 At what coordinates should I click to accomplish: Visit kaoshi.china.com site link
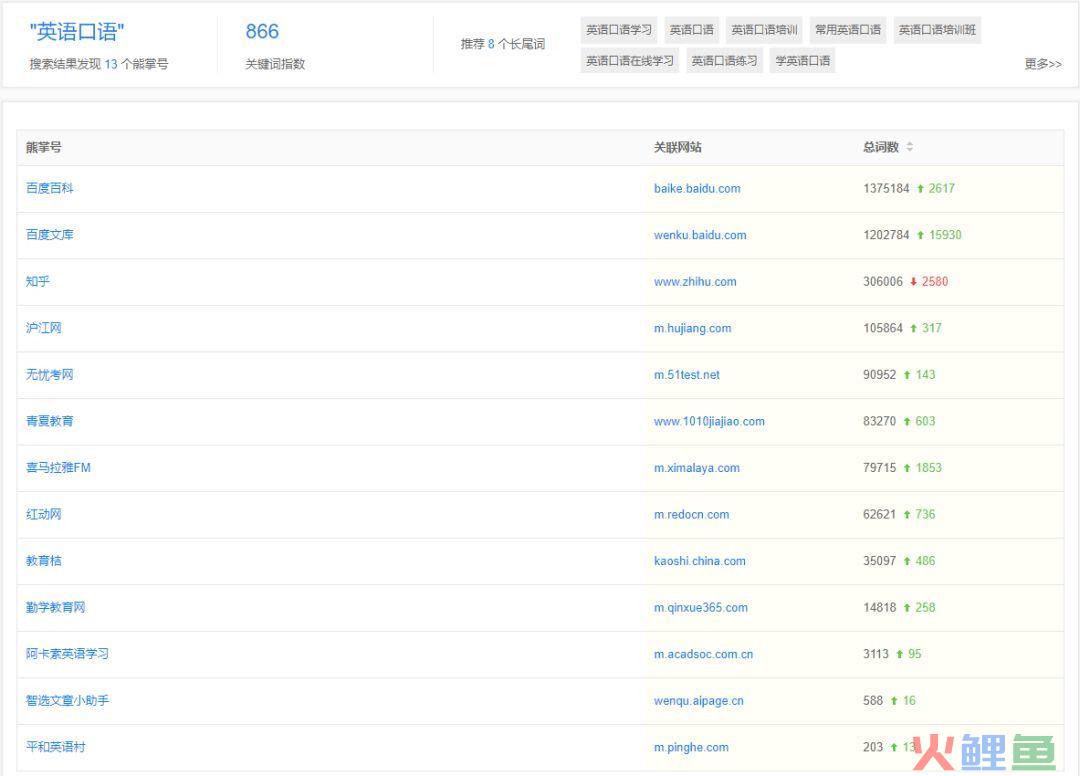point(700,560)
